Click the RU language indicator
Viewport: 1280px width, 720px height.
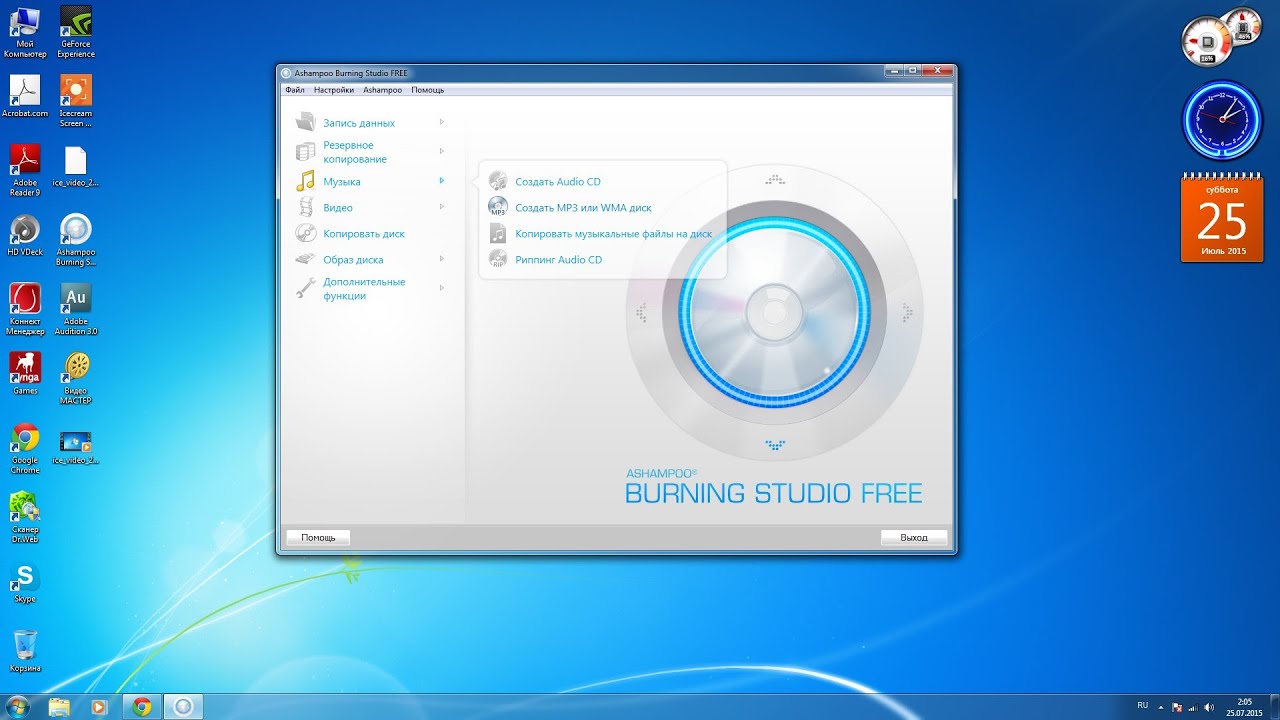[1142, 706]
